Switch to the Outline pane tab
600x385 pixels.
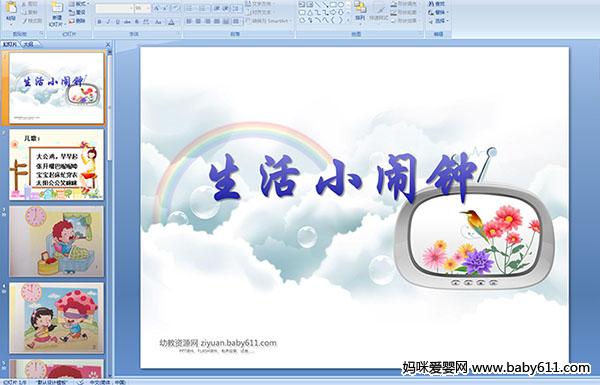pos(28,44)
